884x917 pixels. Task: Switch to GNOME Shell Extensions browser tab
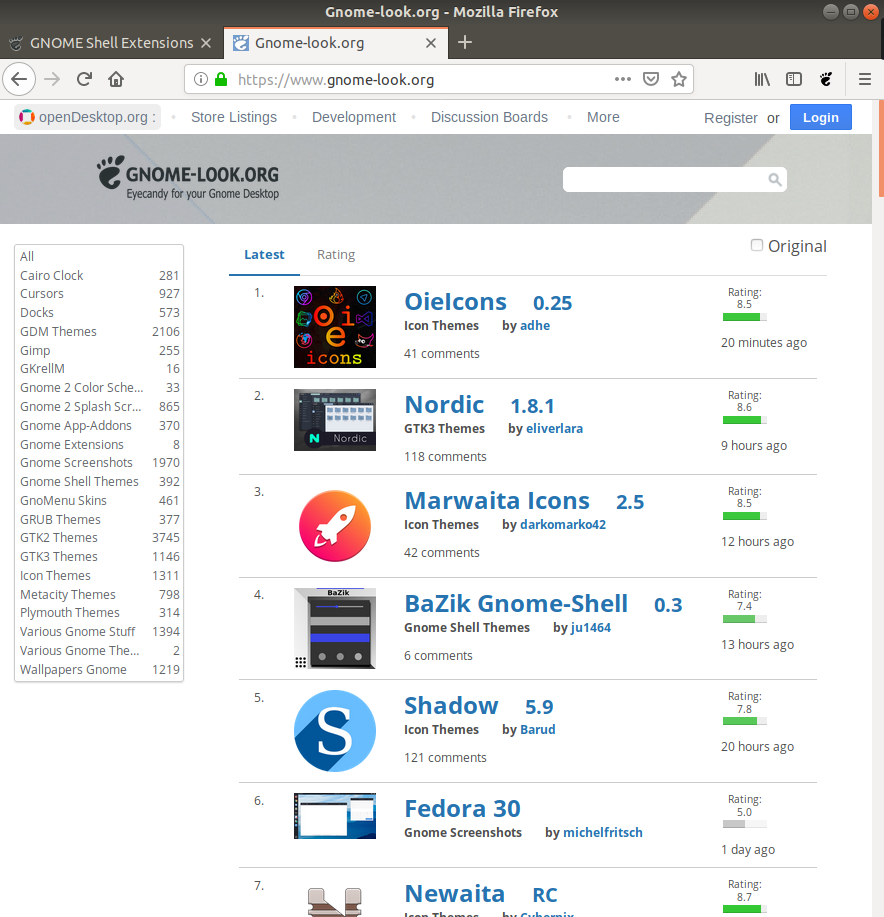110,43
